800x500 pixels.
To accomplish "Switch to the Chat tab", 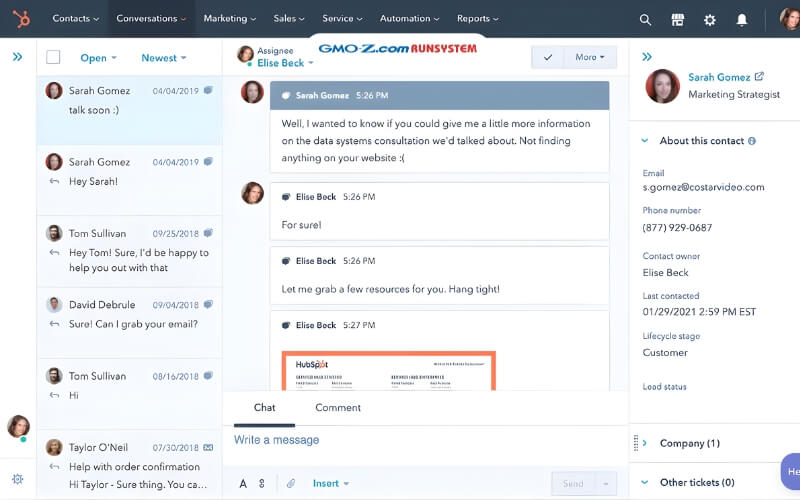I will click(264, 408).
